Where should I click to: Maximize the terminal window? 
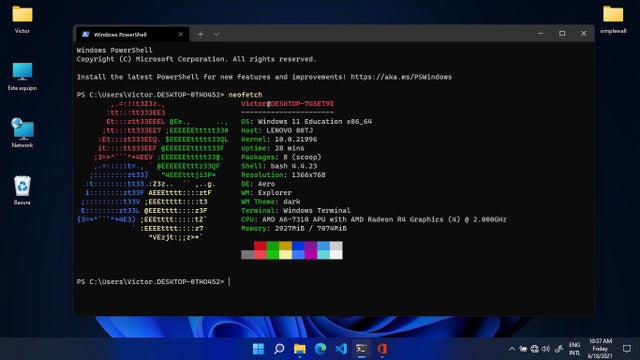(562, 33)
